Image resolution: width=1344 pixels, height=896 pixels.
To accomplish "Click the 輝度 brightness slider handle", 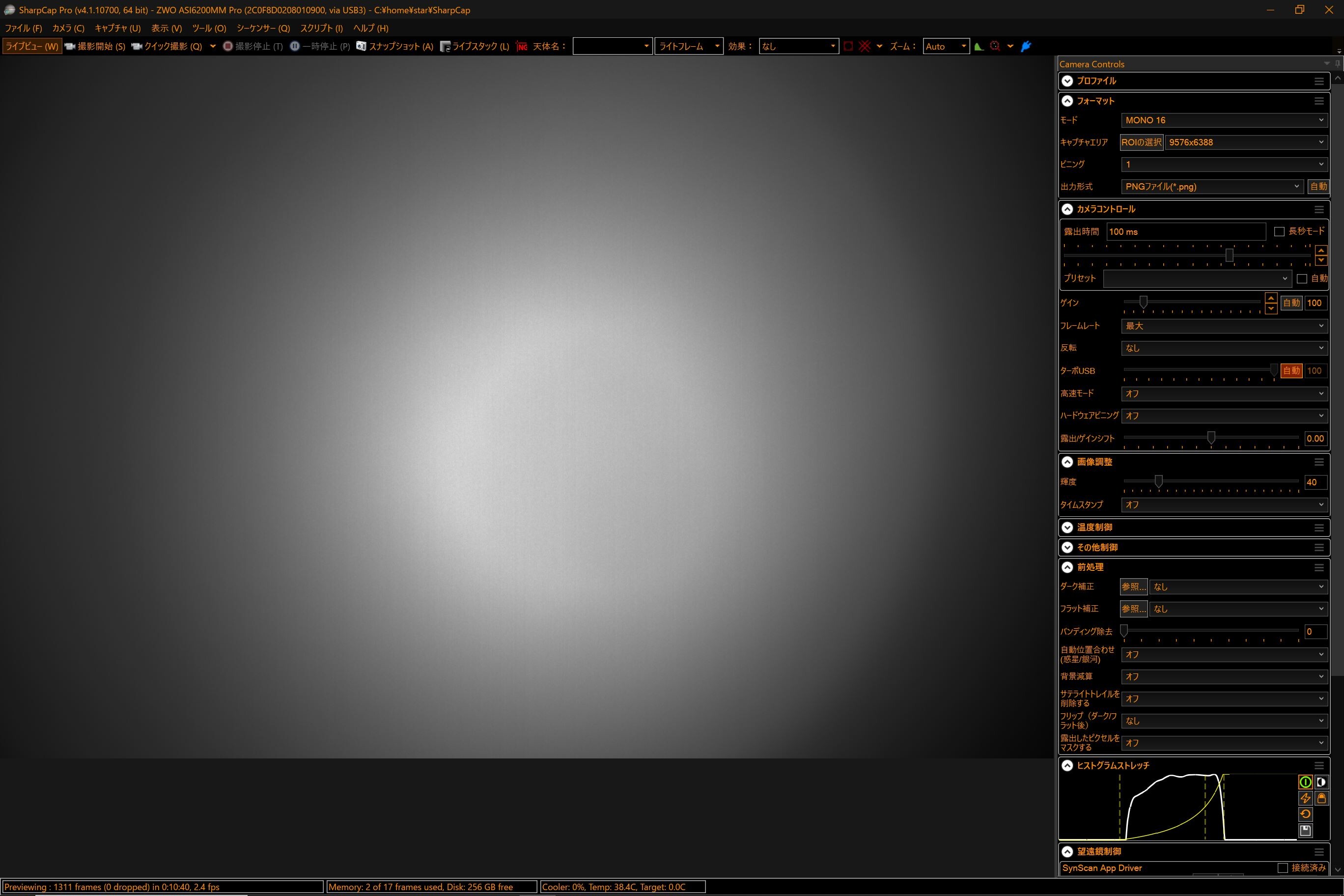I will [1158, 482].
